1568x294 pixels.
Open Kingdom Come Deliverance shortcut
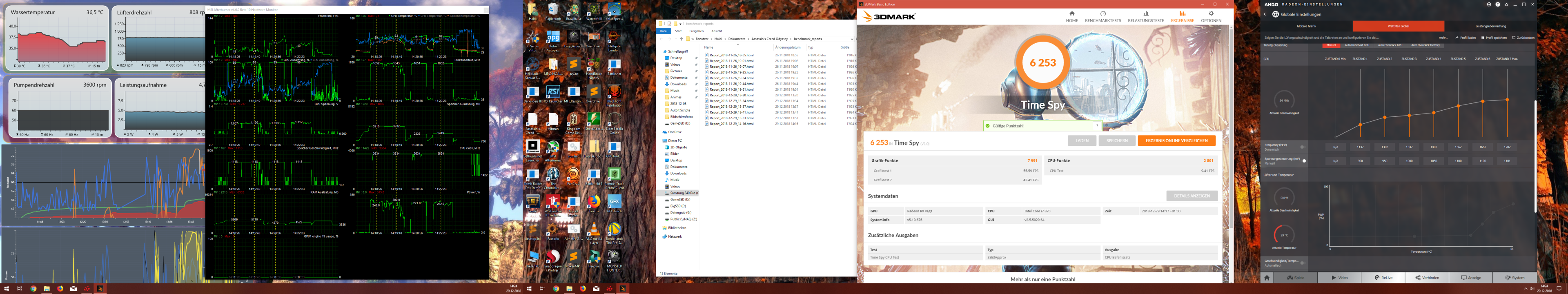tap(573, 123)
